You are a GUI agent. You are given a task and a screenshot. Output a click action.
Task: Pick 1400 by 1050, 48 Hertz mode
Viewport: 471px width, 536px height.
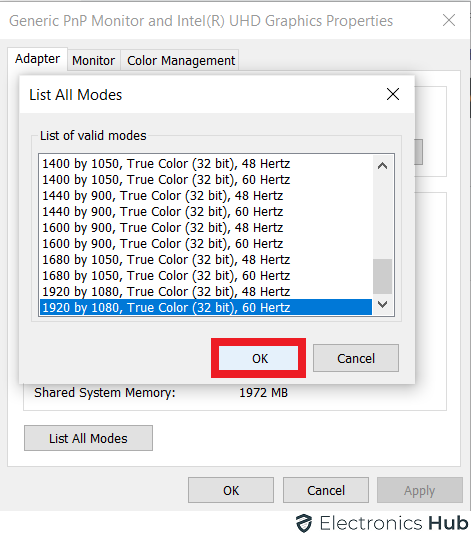click(x=206, y=163)
